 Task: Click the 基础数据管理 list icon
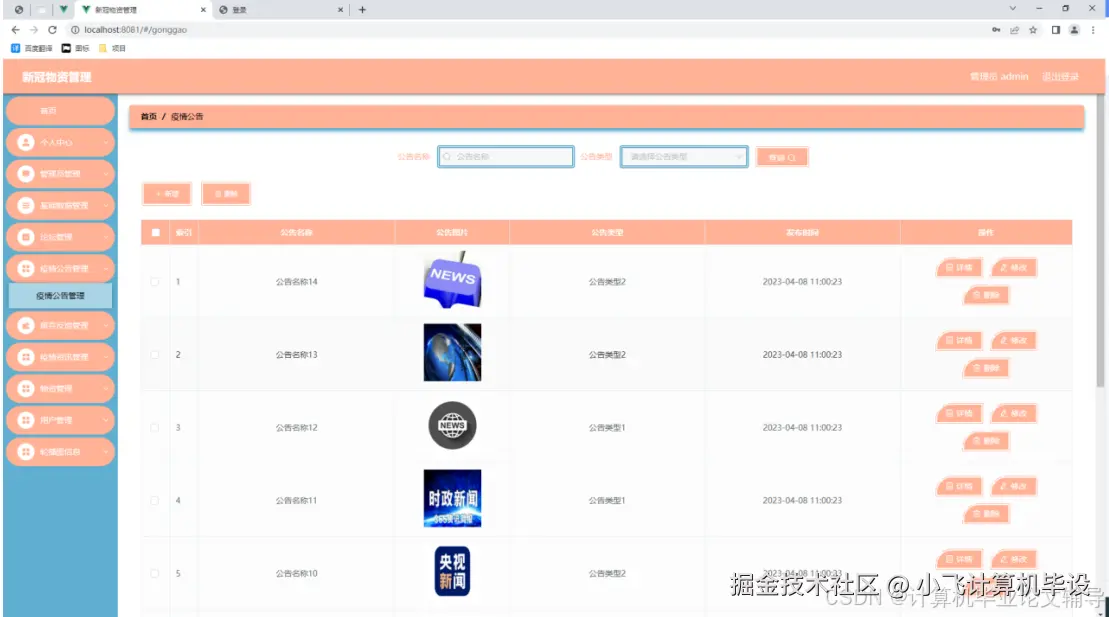(26, 205)
